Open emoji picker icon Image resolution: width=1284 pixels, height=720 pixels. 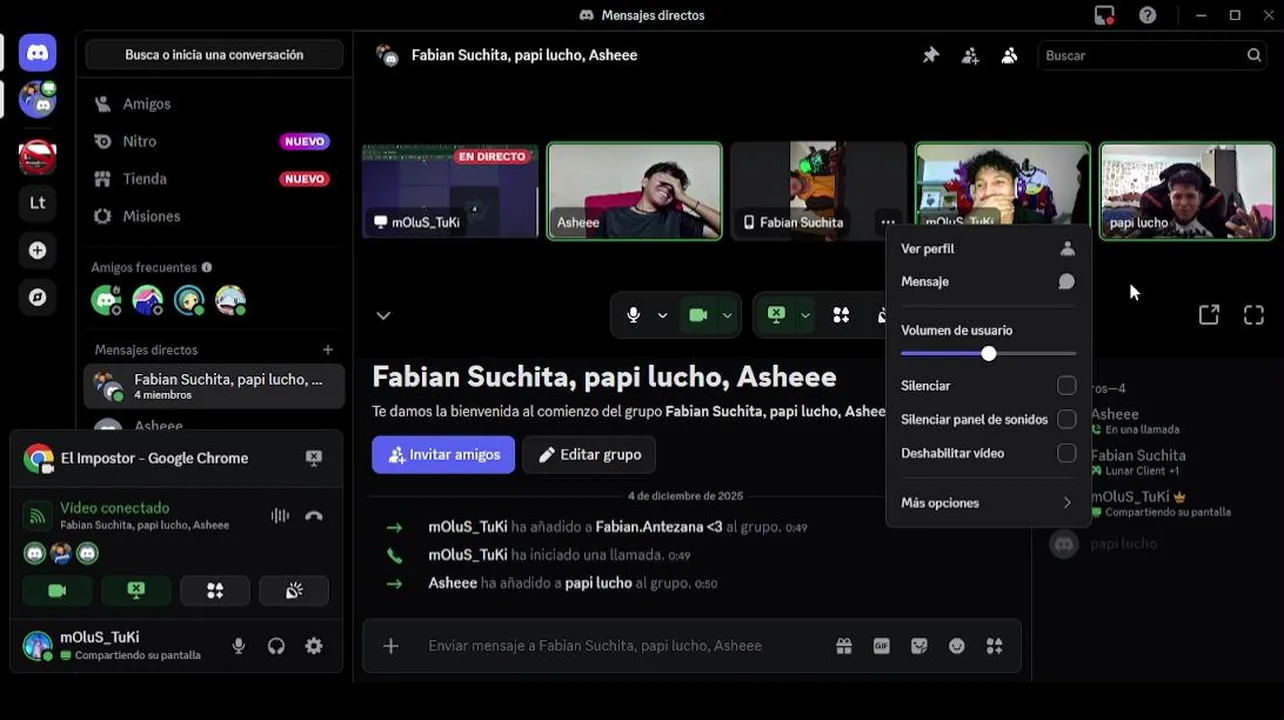pyautogui.click(x=957, y=646)
